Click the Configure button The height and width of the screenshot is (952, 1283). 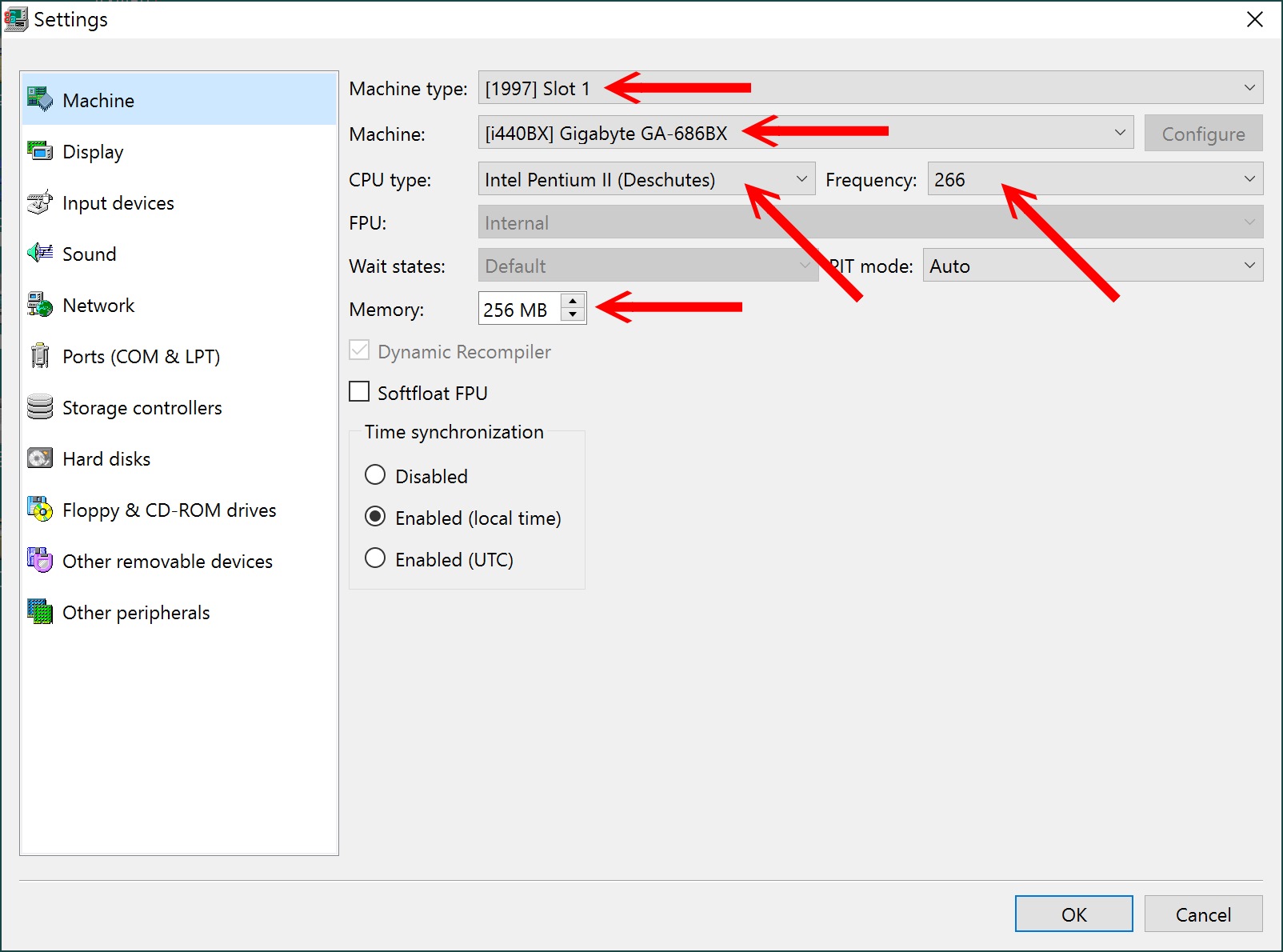point(1203,134)
